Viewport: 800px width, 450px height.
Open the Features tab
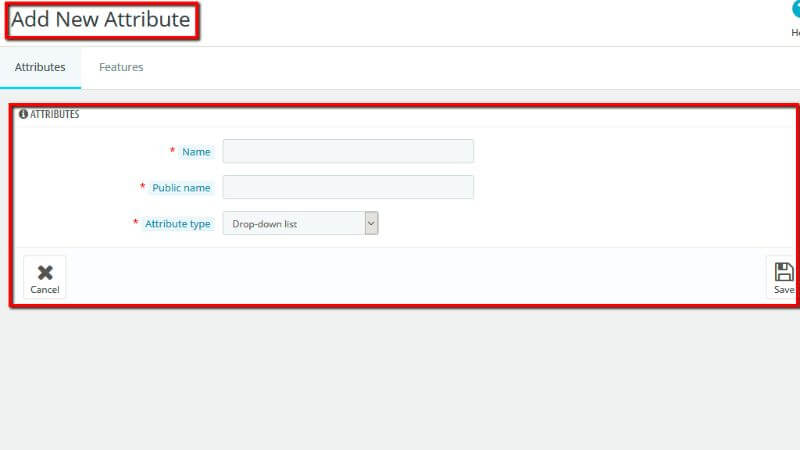click(121, 67)
